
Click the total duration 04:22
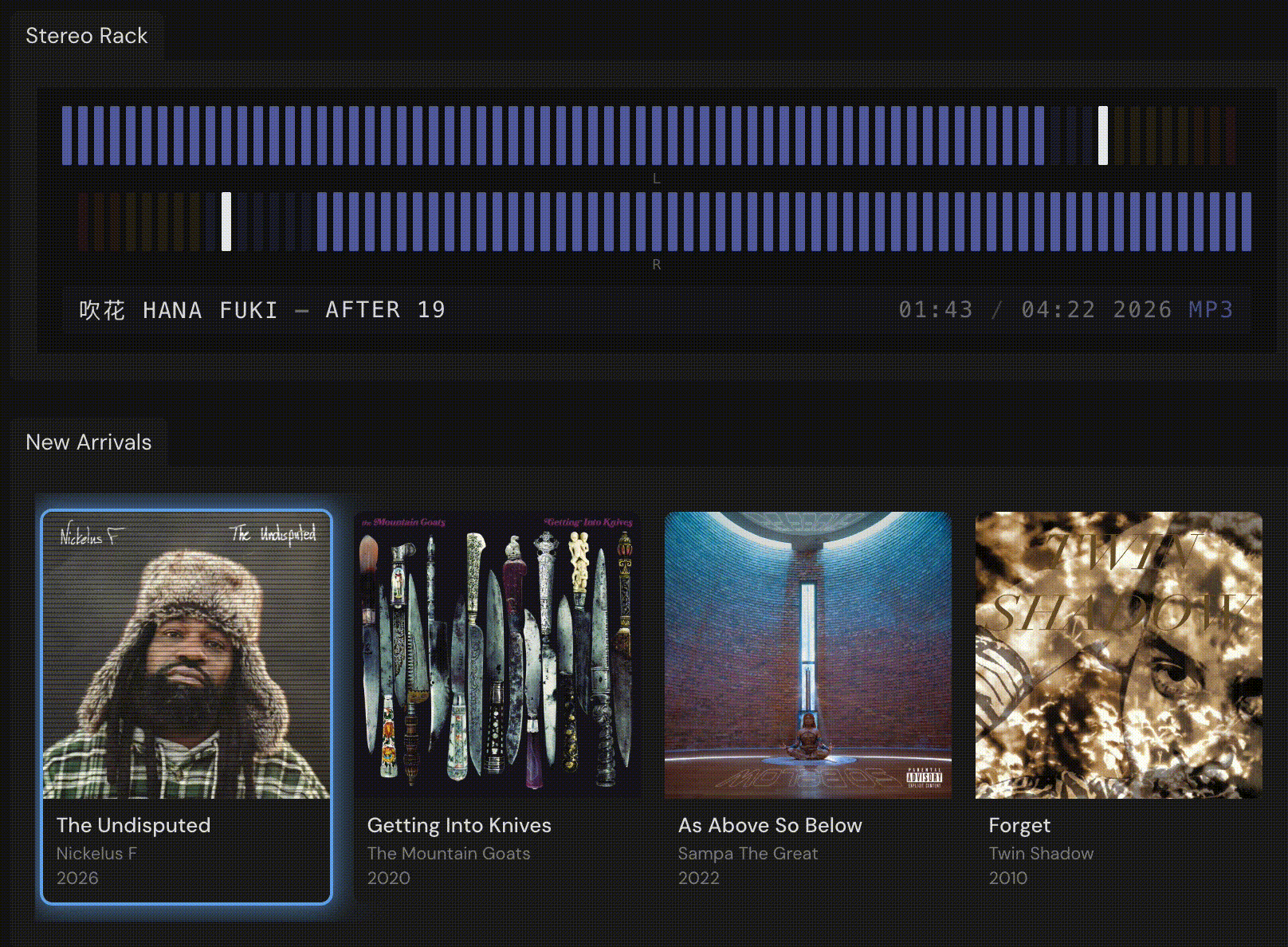click(1058, 309)
